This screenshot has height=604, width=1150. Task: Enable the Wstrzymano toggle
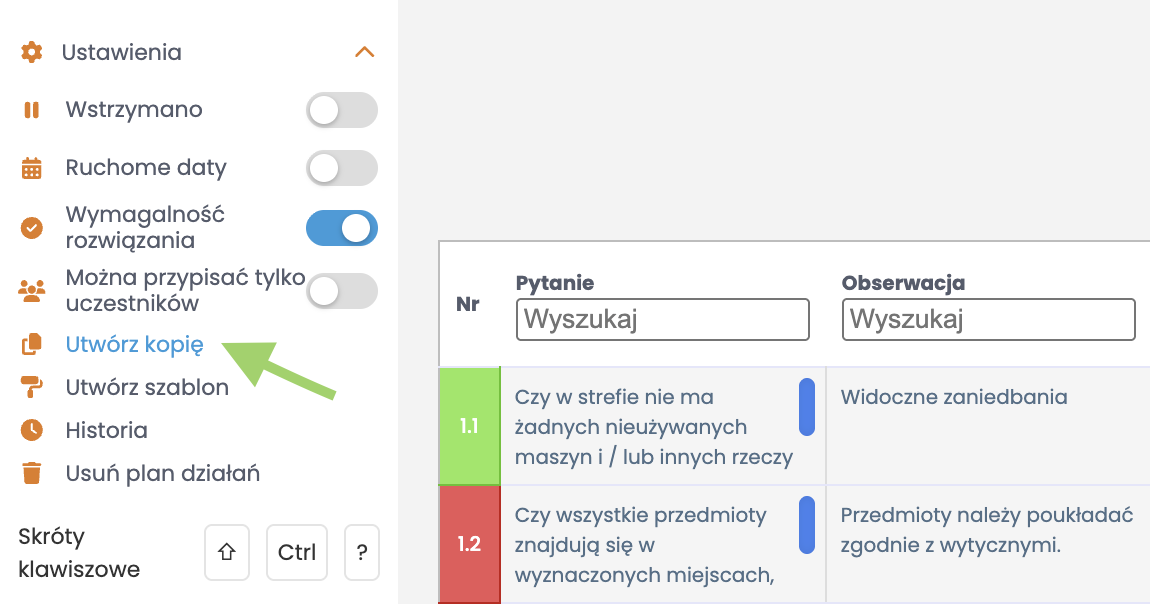[x=341, y=110]
